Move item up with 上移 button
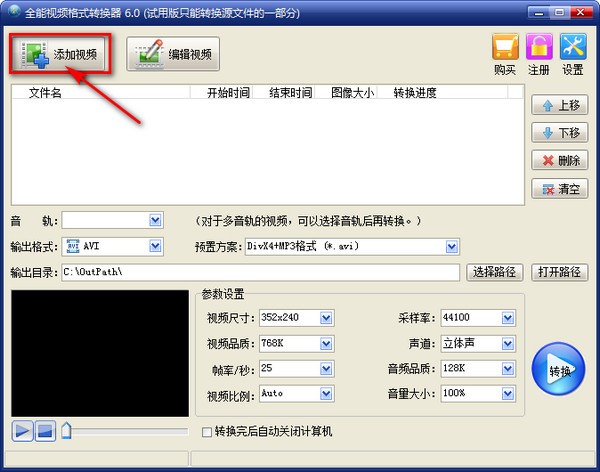 tap(559, 105)
